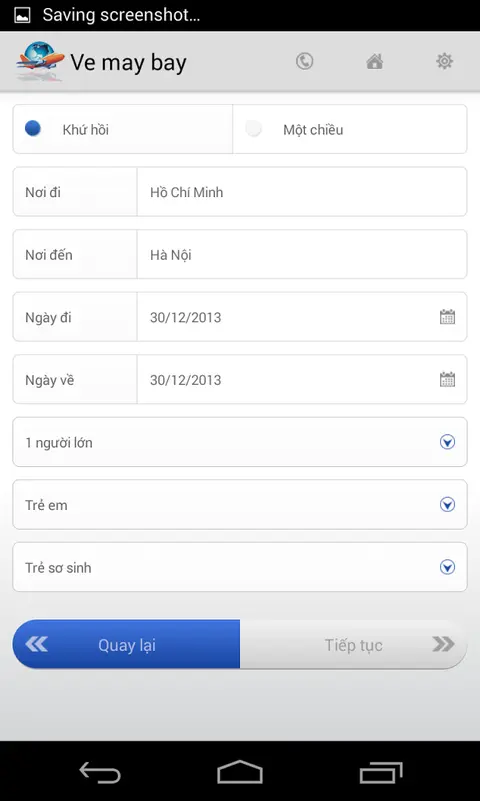Tap the phone call icon in header
This screenshot has width=480, height=801.
(x=304, y=61)
